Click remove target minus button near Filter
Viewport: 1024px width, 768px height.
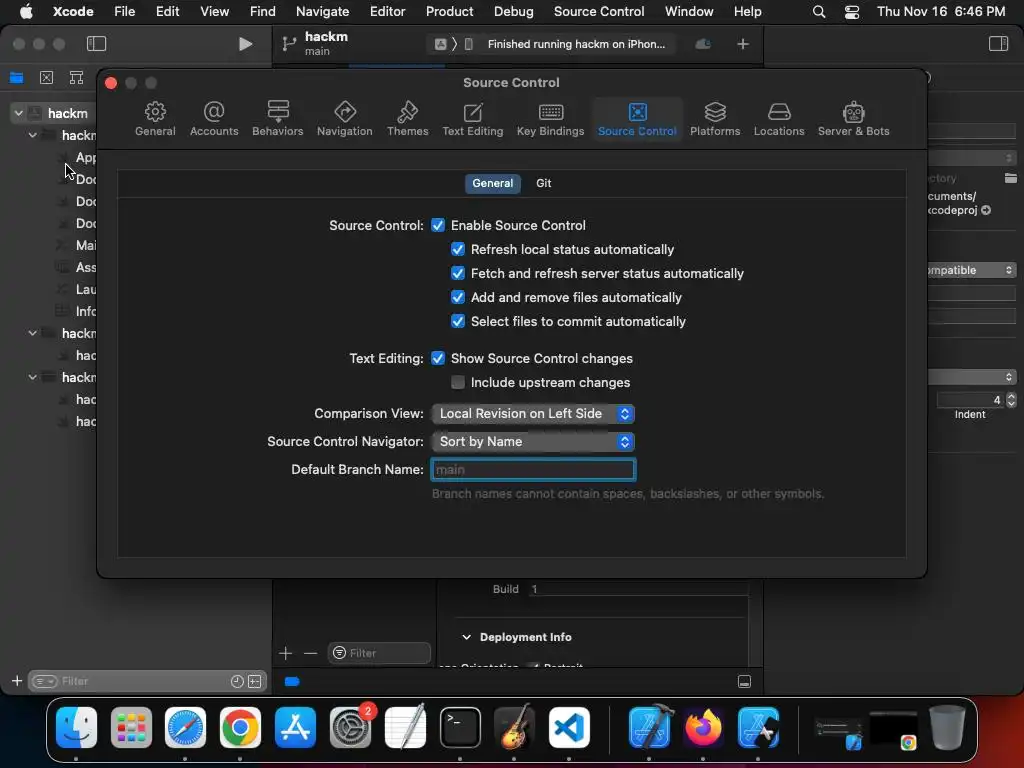(310, 653)
